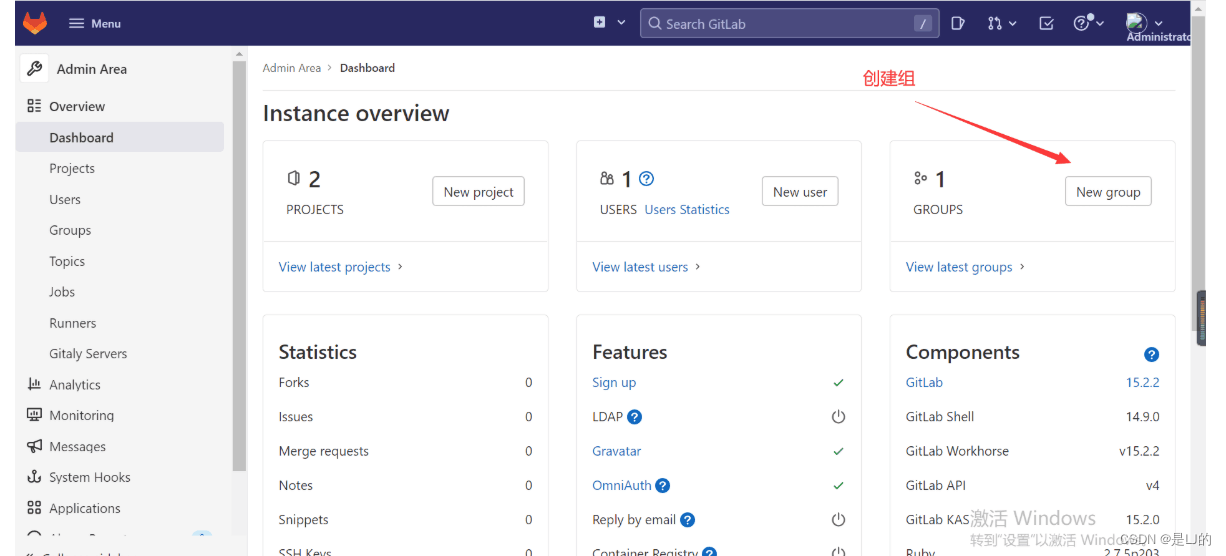
Task: Click the LDAP help icon
Action: [x=635, y=417]
